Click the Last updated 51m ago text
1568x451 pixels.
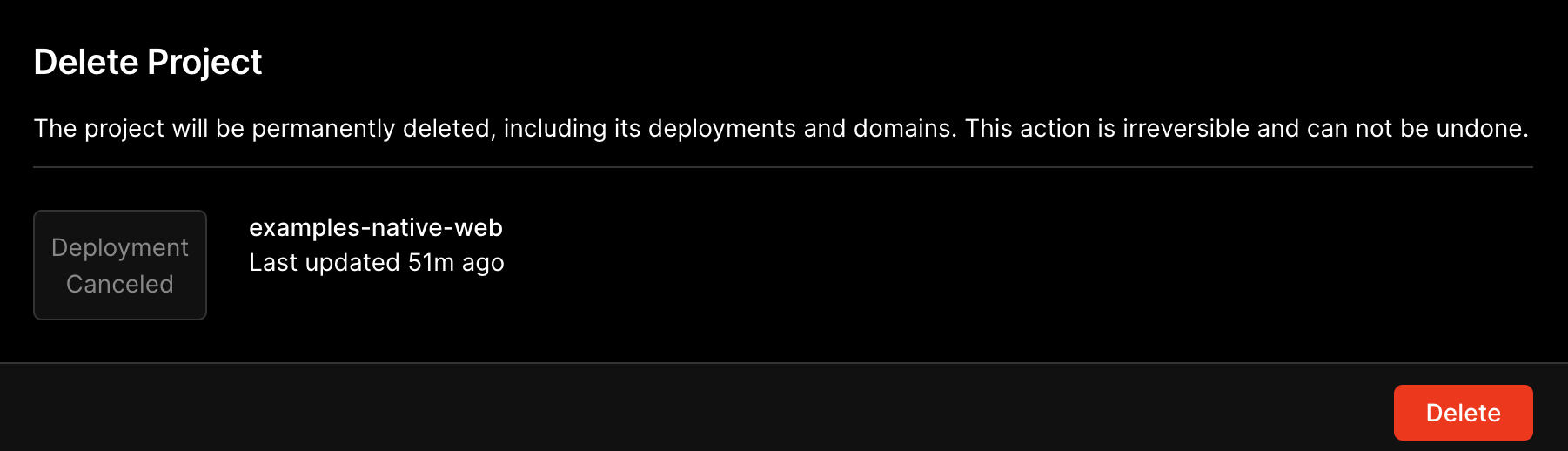(377, 262)
